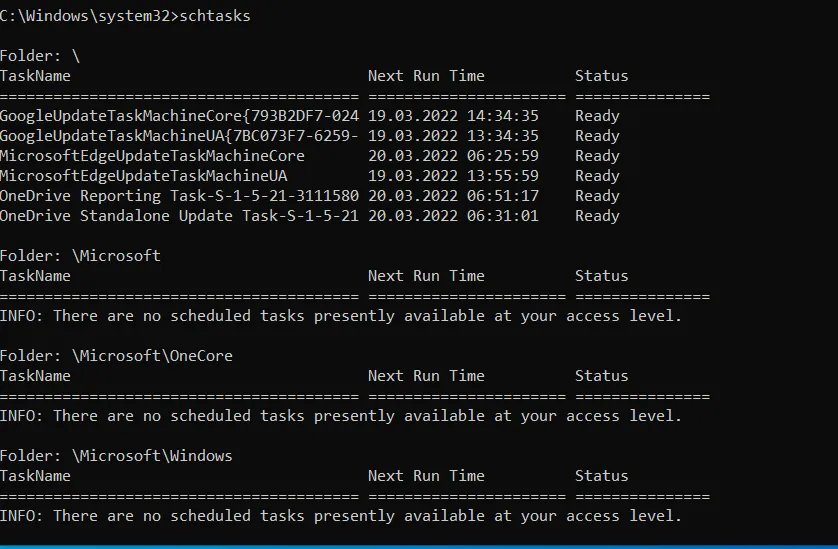Click next run time 20.03.2022 06:31:01

(453, 216)
